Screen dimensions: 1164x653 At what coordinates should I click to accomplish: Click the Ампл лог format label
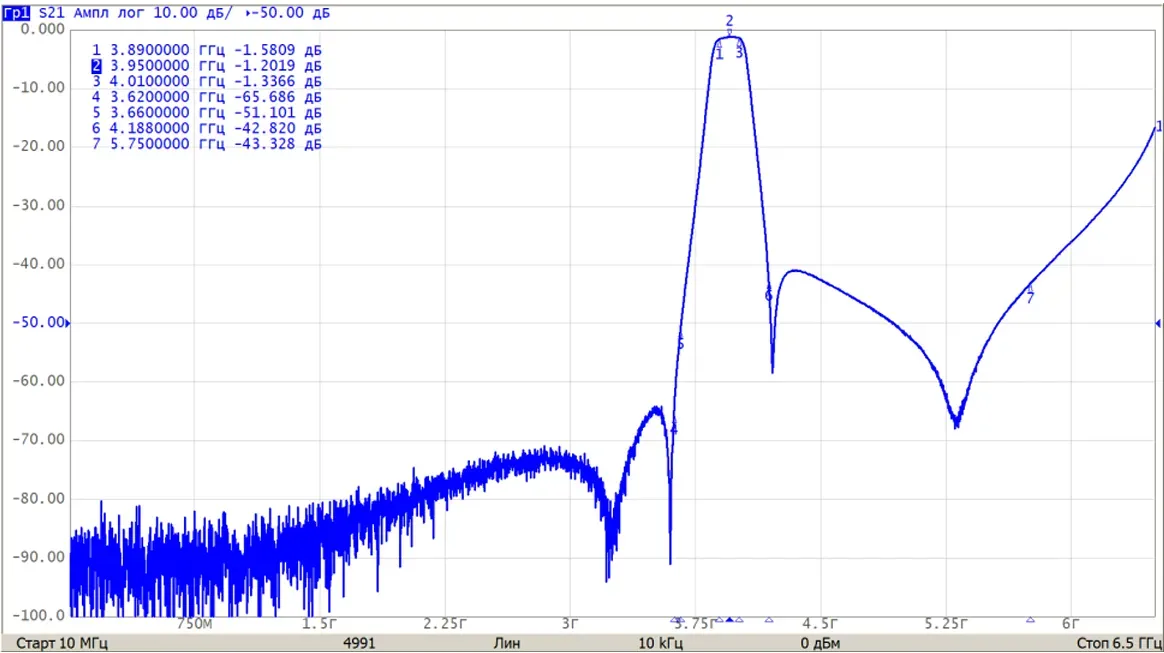tap(108, 13)
